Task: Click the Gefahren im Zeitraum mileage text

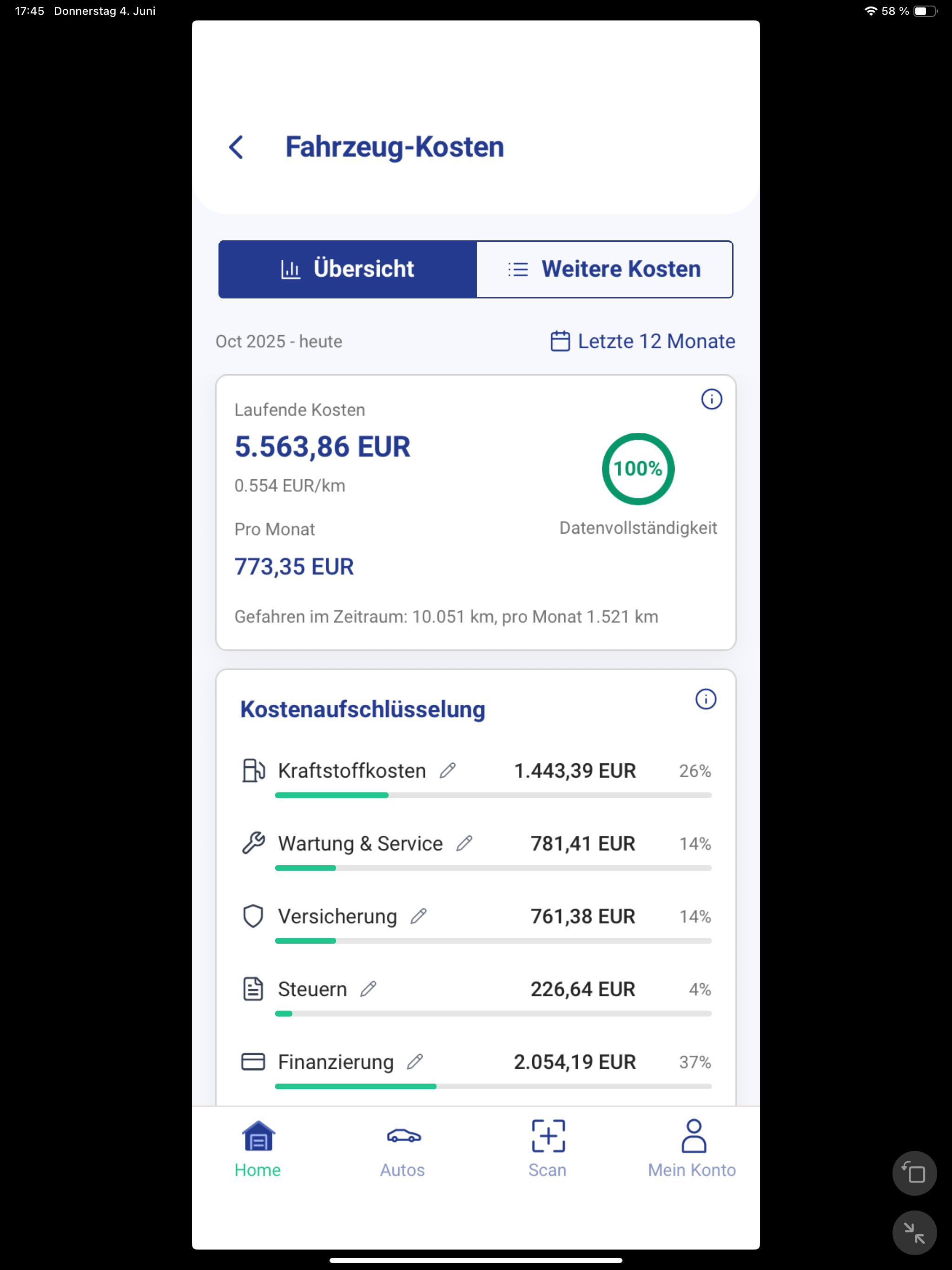Action: pos(446,616)
